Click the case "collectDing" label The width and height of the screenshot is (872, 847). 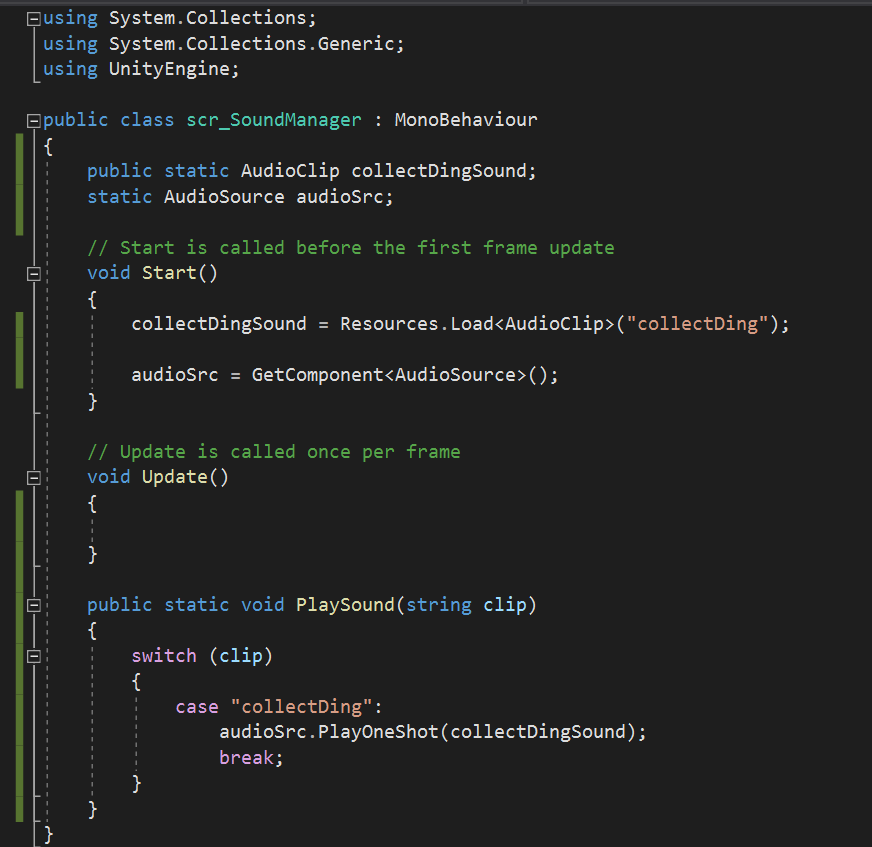[x=279, y=707]
